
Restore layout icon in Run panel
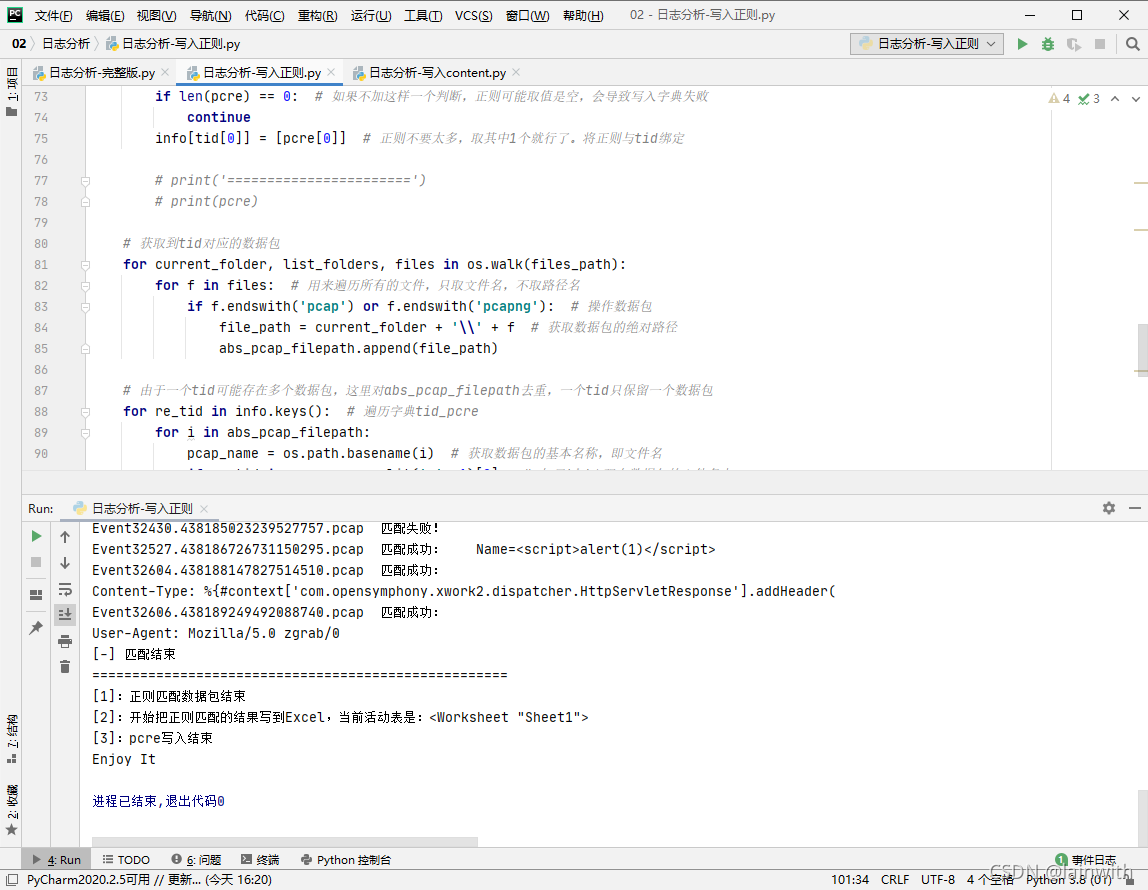36,594
